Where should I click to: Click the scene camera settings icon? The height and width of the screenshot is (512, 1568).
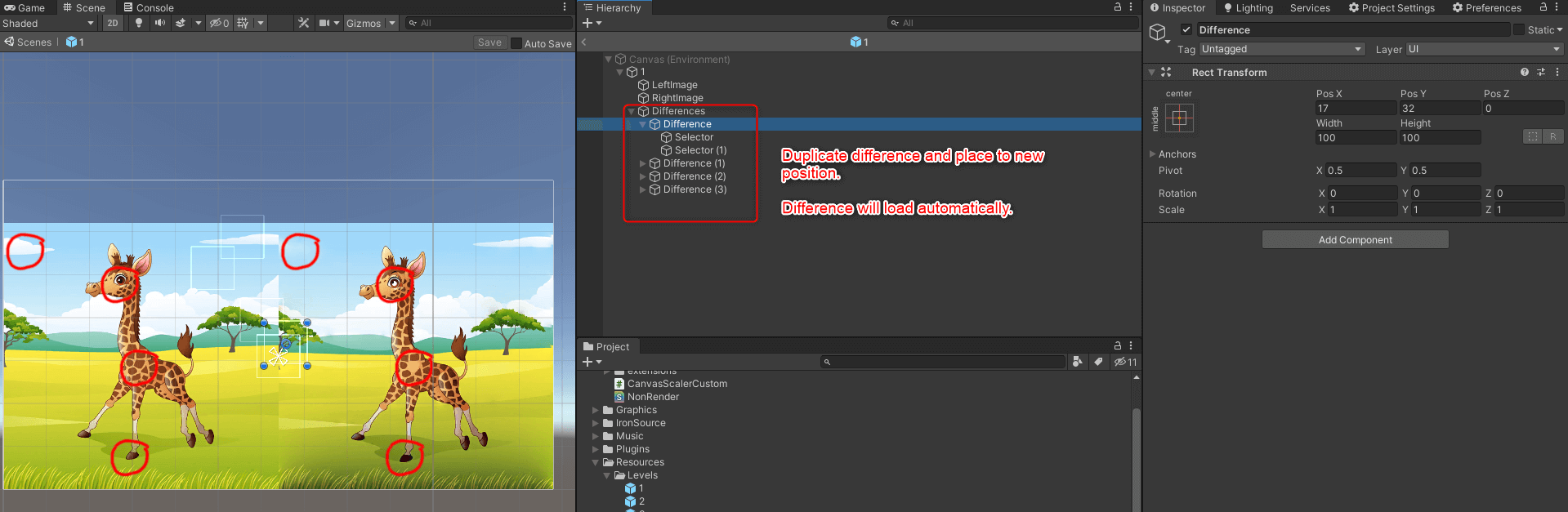[x=324, y=23]
